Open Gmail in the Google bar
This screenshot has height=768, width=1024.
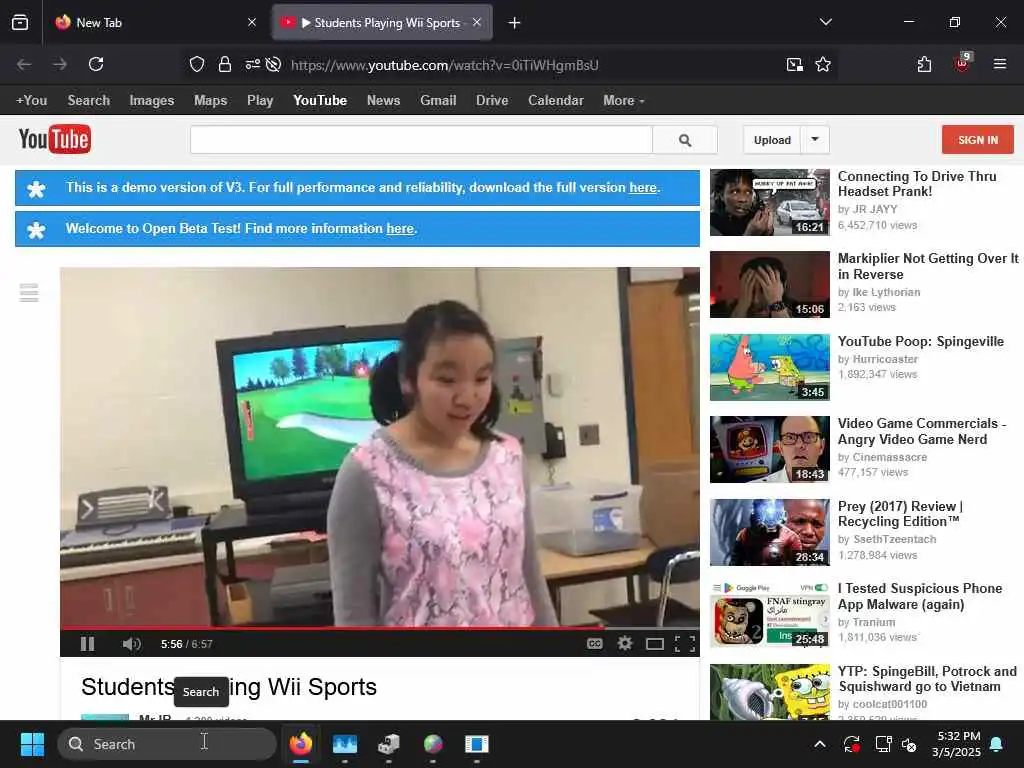pyautogui.click(x=438, y=101)
